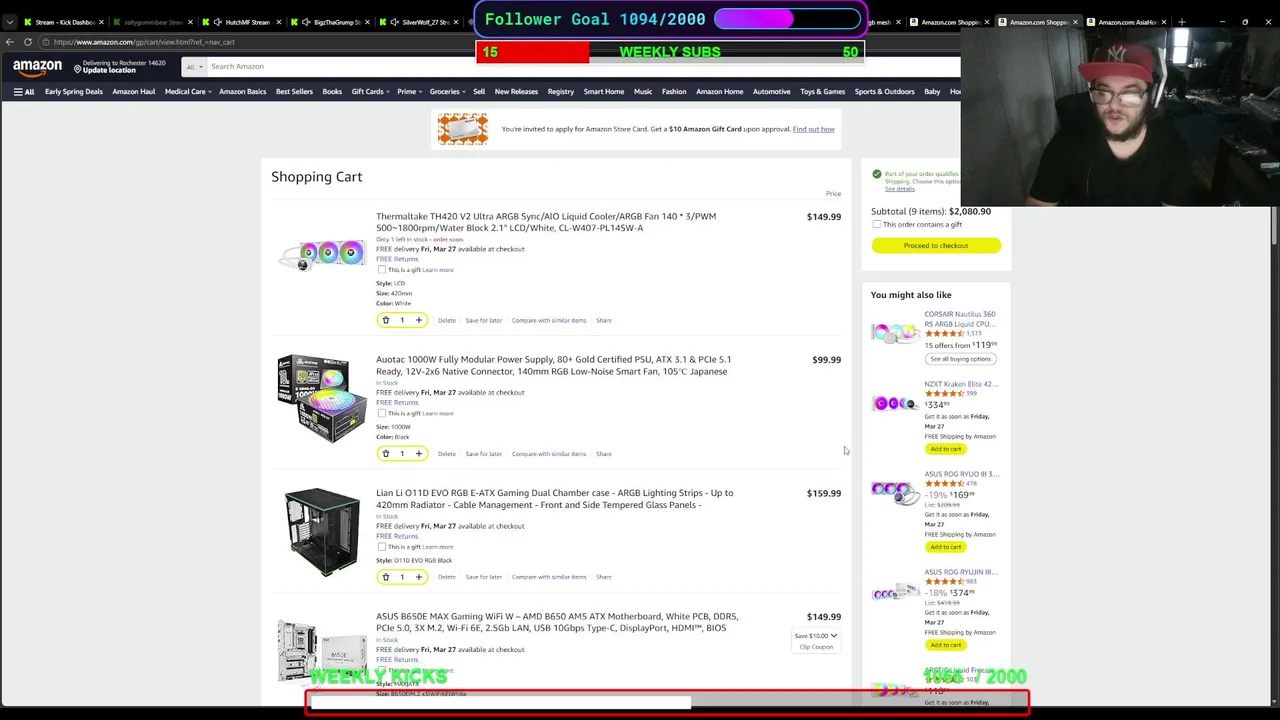
Task: Open the Lian Li case image
Action: click(x=322, y=532)
